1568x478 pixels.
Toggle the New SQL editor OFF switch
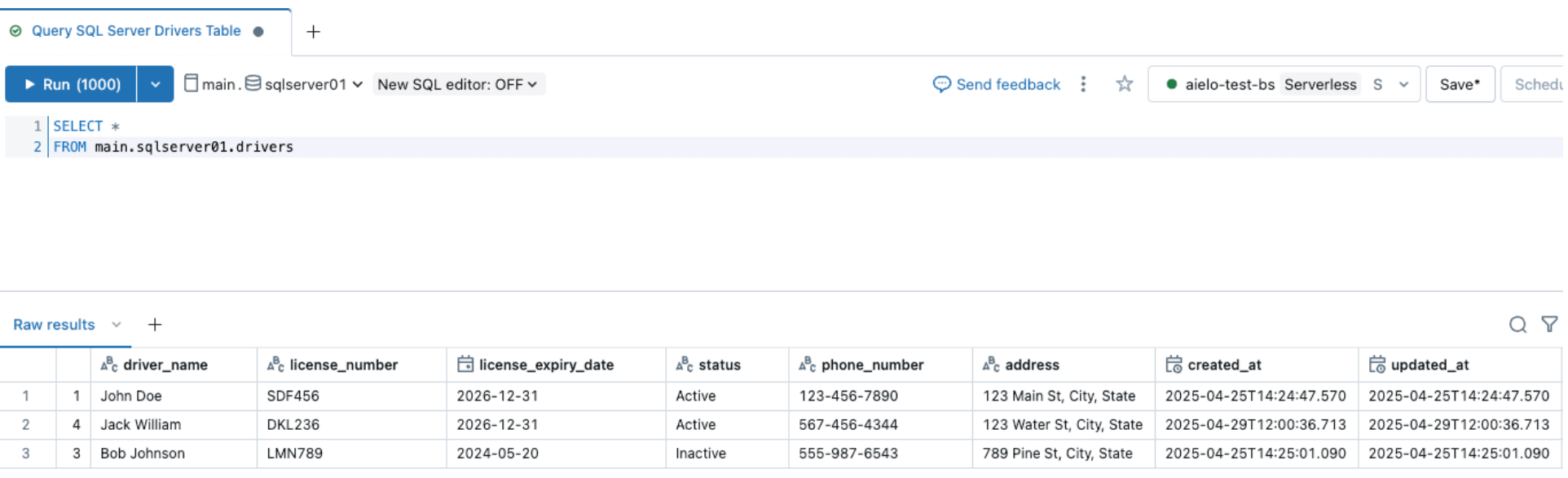458,84
